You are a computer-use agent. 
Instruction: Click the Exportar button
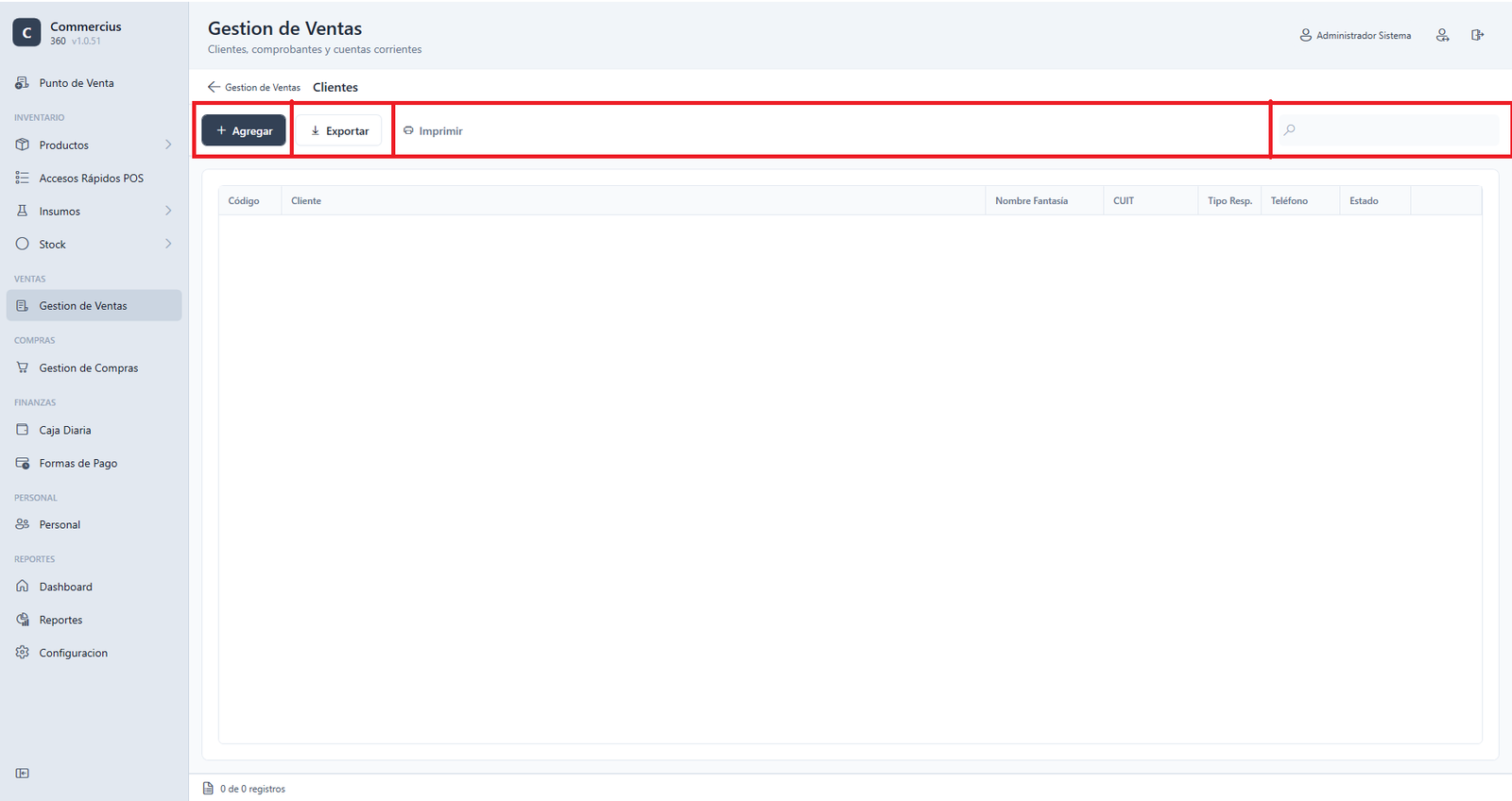[339, 130]
